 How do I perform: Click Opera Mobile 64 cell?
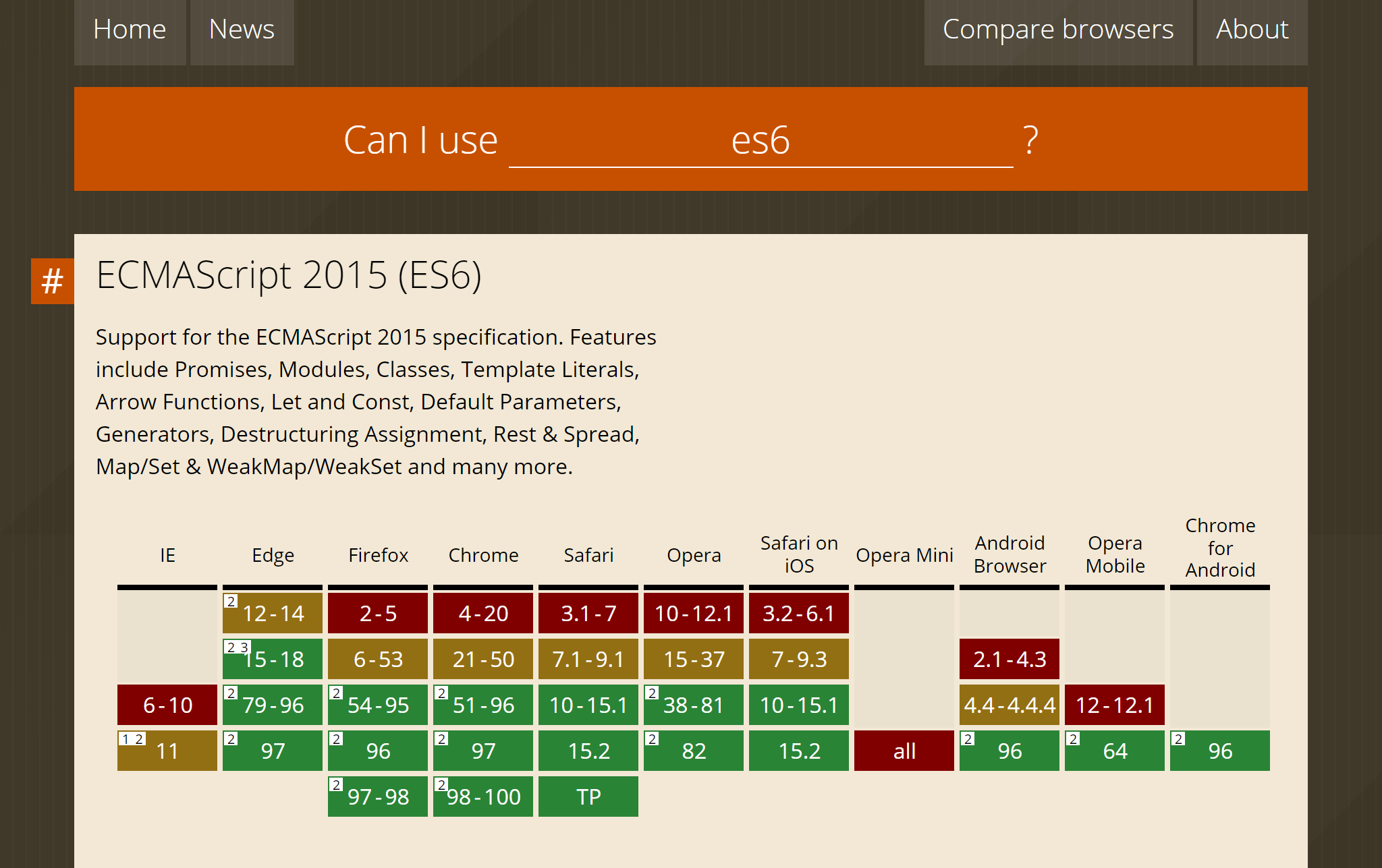coord(1115,751)
